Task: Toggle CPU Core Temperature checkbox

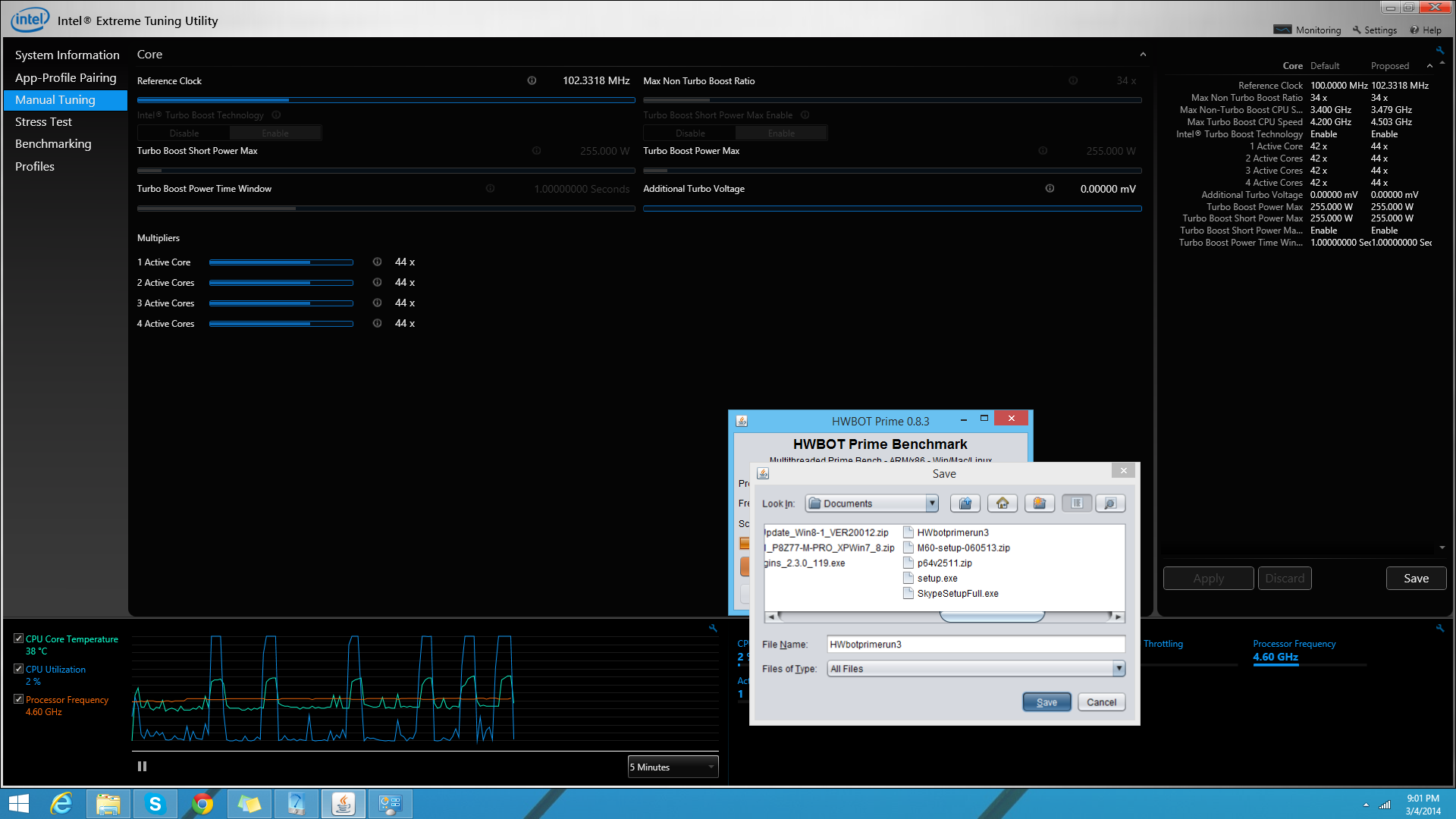Action: pyautogui.click(x=18, y=639)
